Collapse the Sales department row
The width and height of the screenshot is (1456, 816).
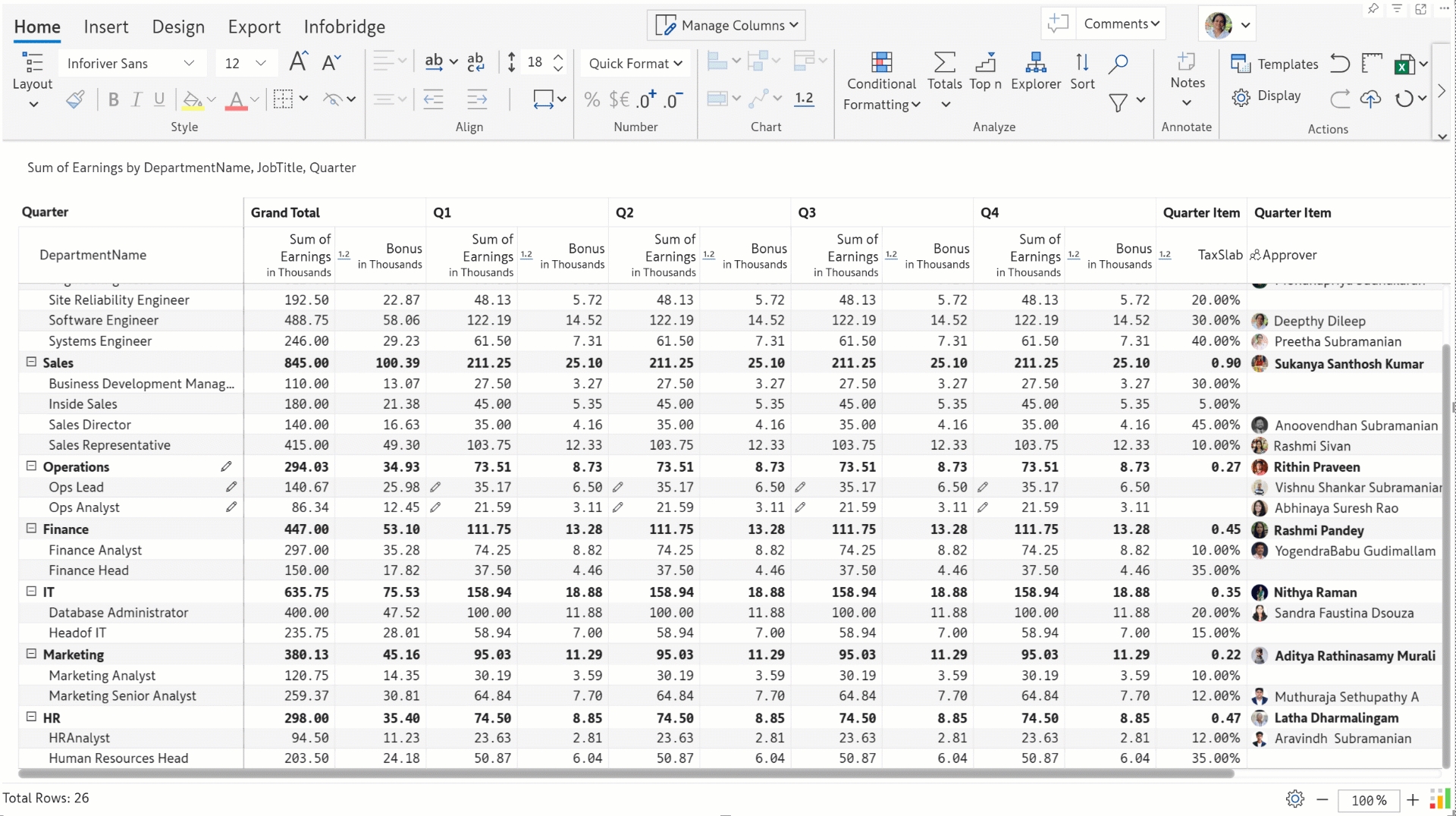click(x=31, y=362)
